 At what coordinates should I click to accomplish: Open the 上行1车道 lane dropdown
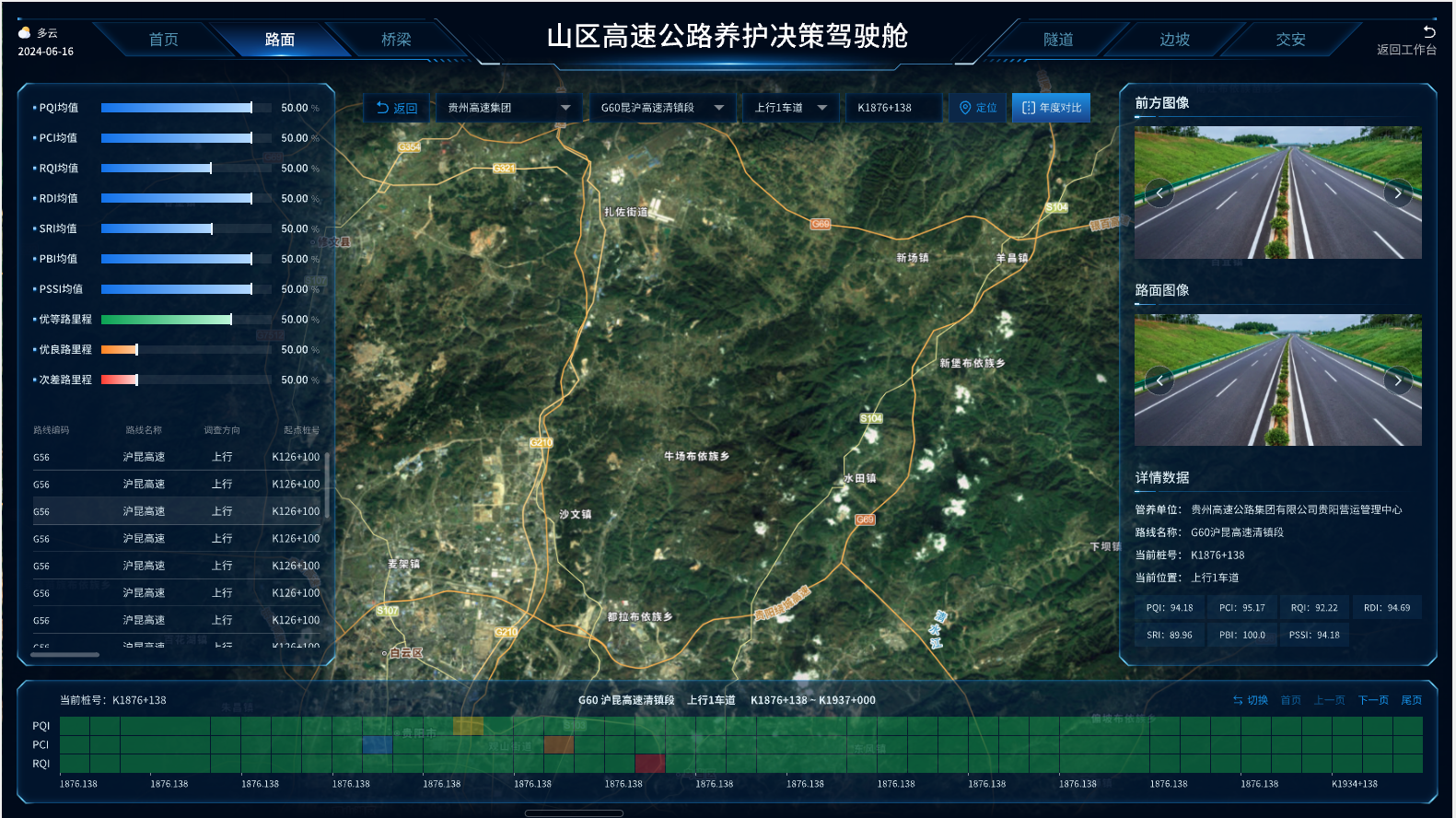pos(791,108)
